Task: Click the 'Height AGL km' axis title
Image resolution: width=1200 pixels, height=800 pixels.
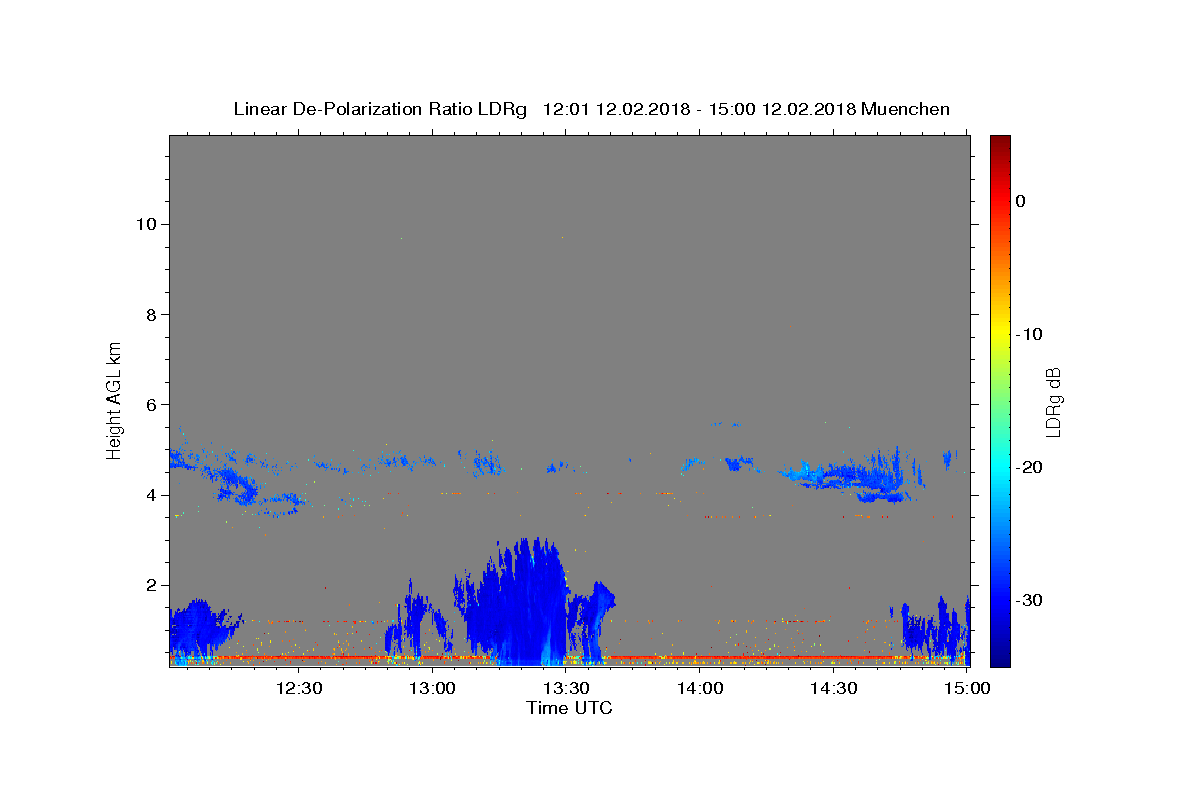Action: coord(115,400)
